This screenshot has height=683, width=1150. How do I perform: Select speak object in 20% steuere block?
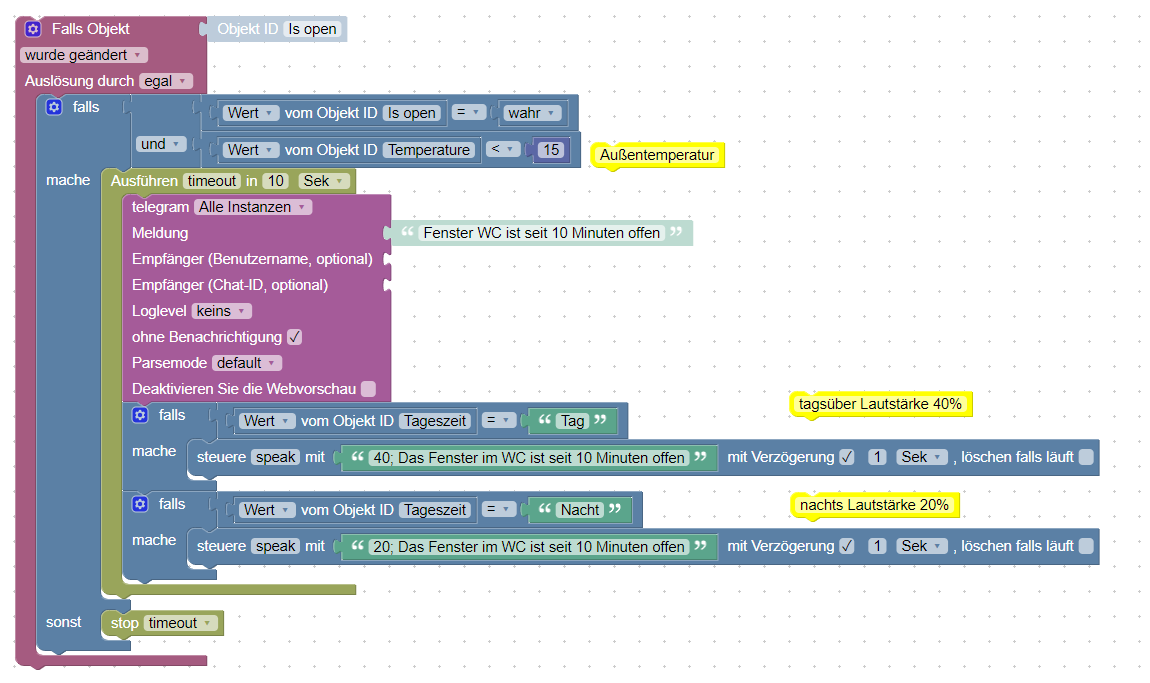click(x=276, y=546)
